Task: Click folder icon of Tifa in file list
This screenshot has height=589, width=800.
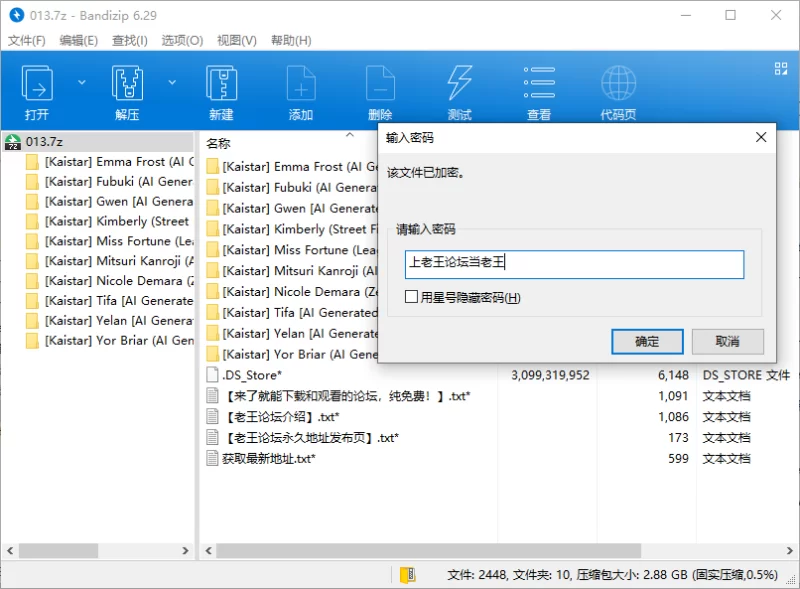Action: pos(212,312)
